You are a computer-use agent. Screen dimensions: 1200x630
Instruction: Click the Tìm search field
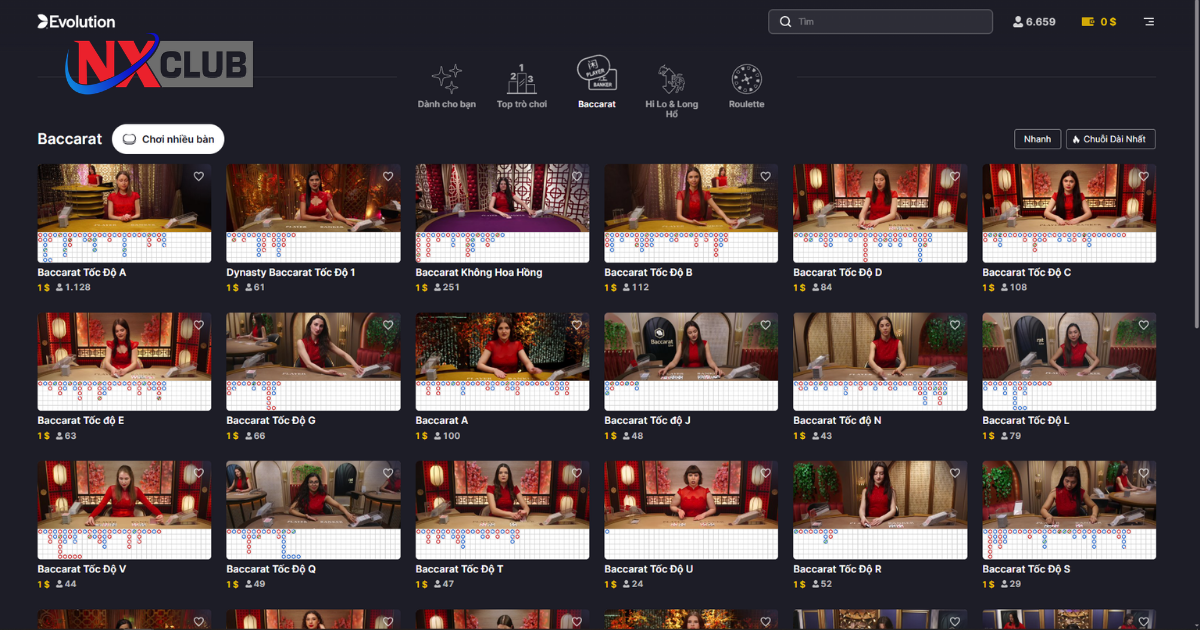pyautogui.click(x=880, y=21)
